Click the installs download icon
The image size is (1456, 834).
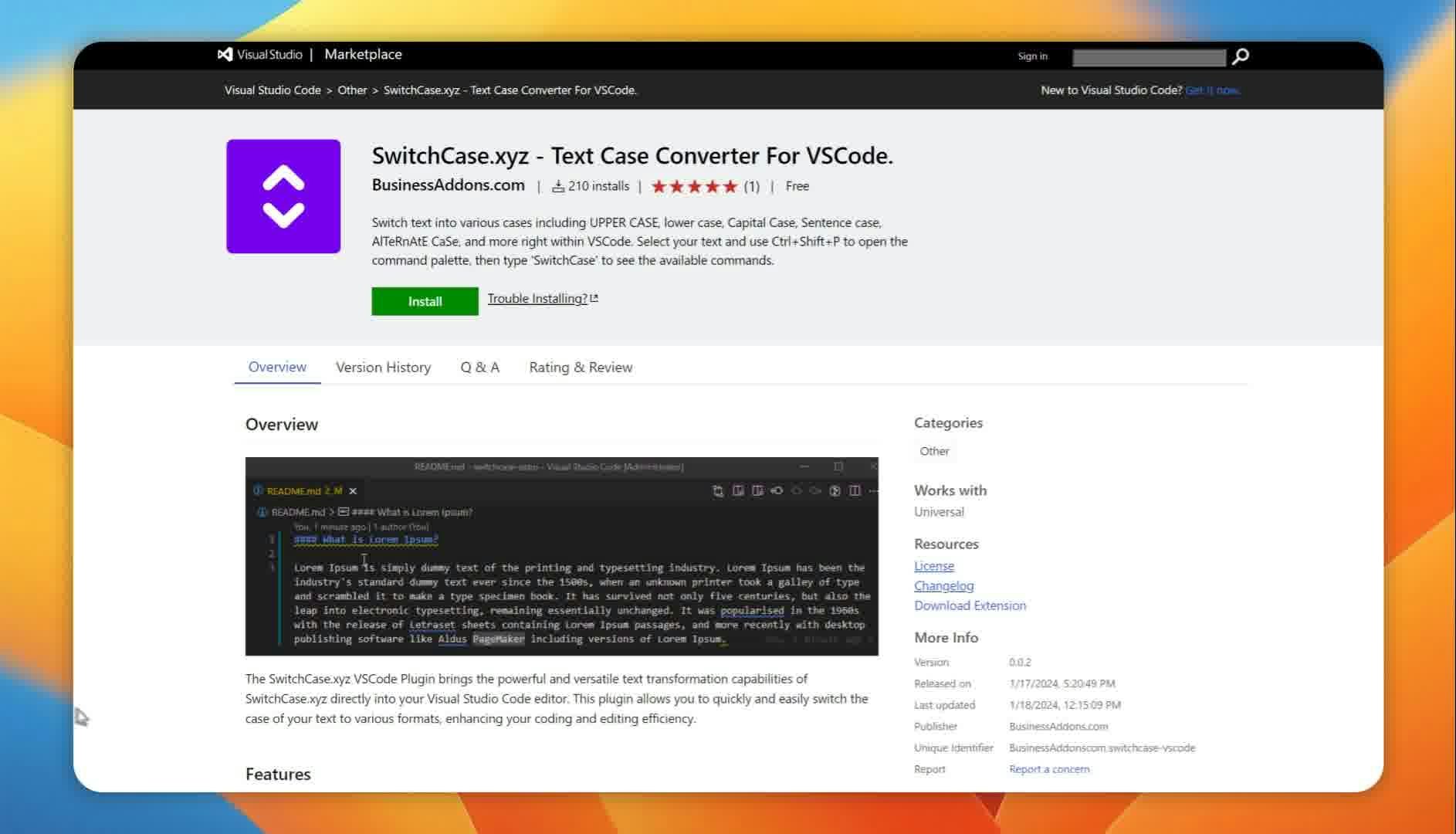[558, 186]
